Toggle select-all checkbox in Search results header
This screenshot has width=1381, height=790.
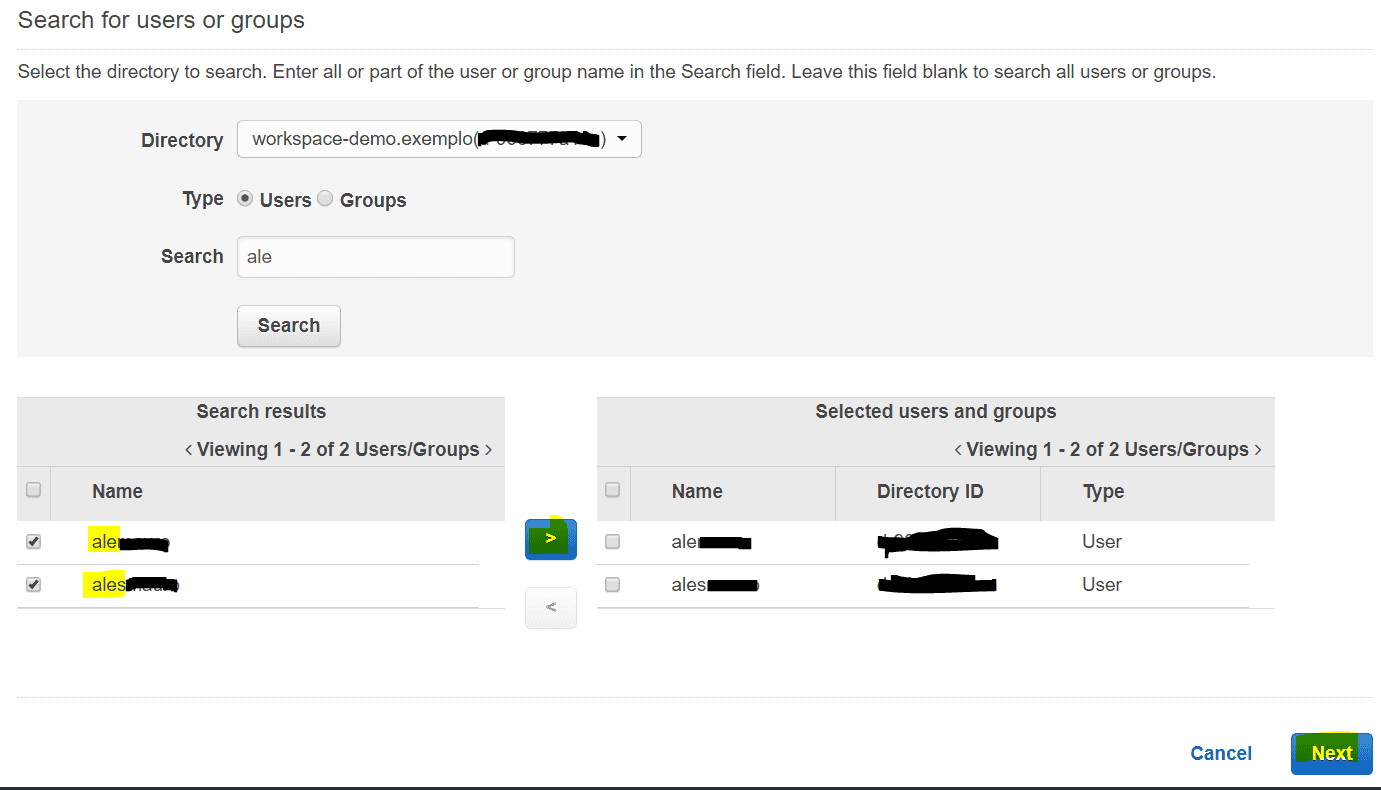click(33, 490)
